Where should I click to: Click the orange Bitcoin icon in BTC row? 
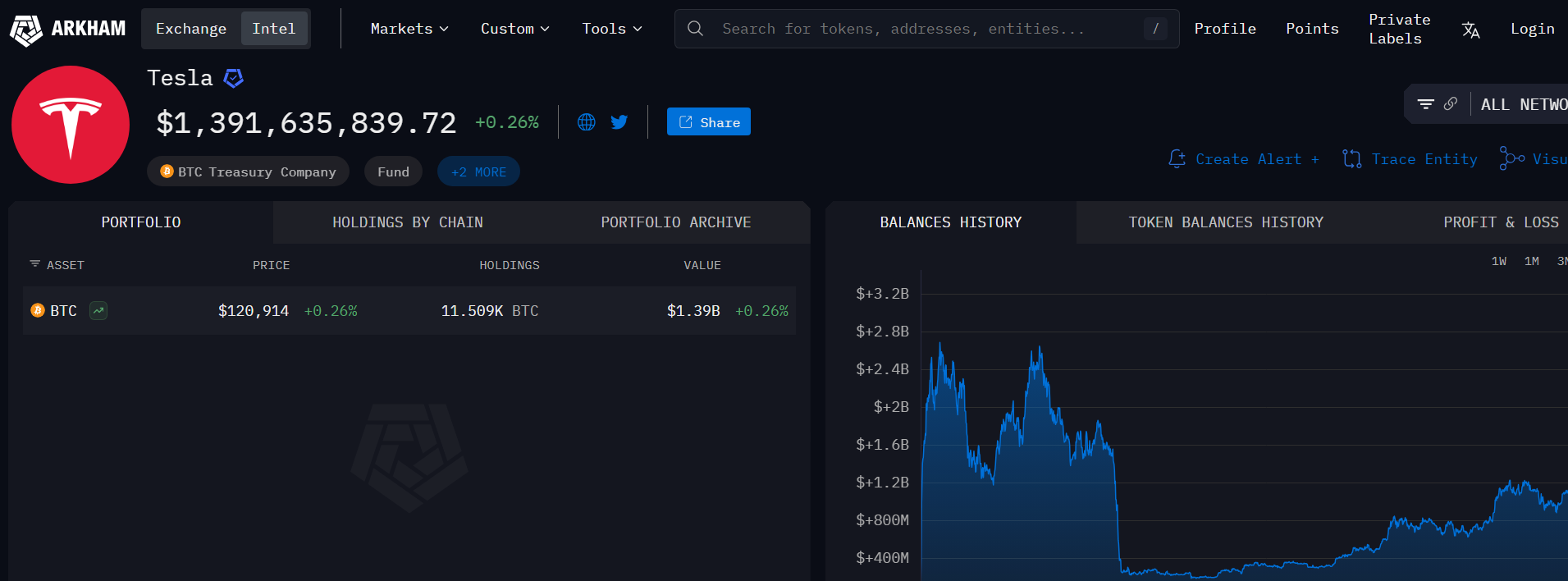38,310
